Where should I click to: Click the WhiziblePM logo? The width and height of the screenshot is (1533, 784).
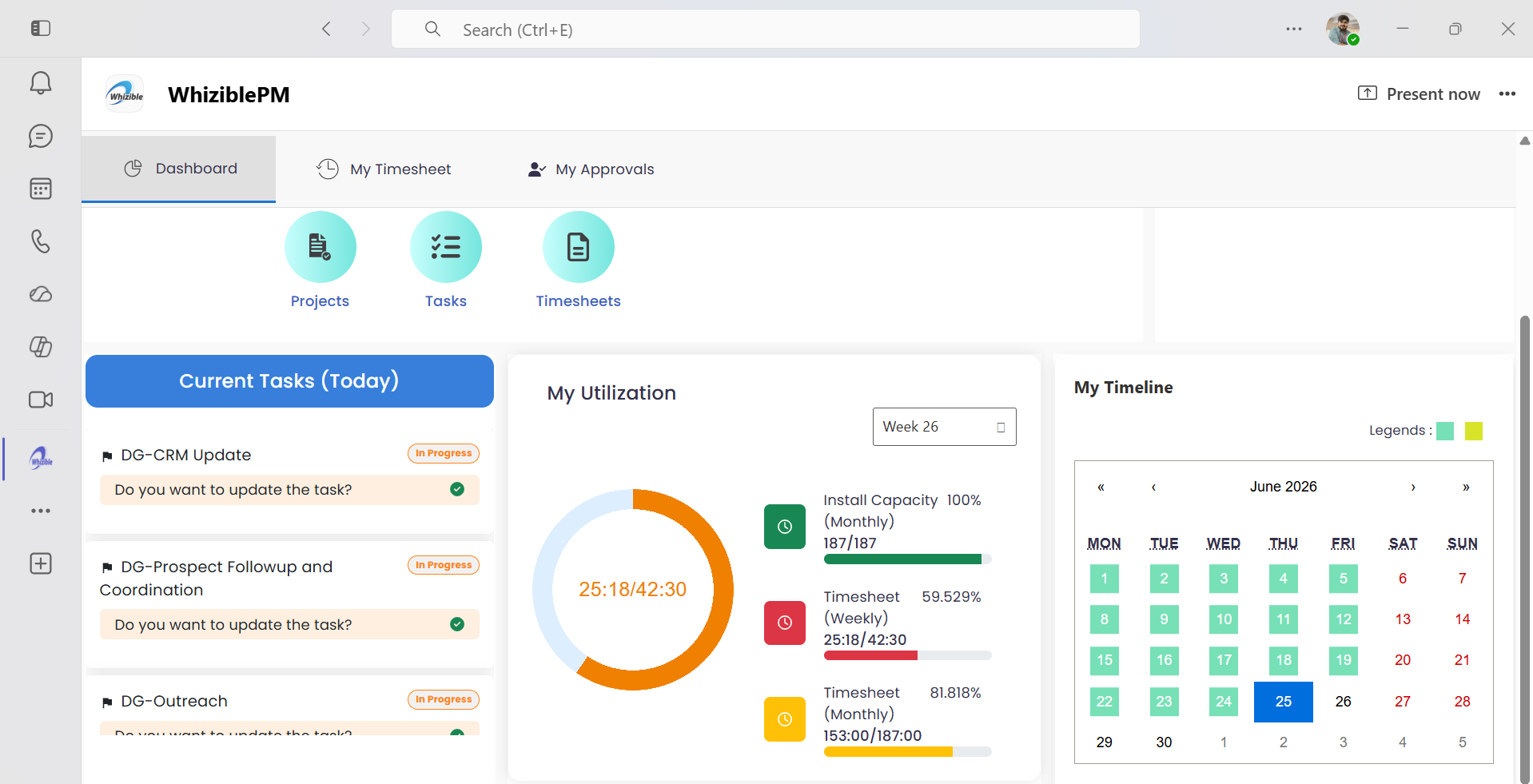(x=125, y=94)
